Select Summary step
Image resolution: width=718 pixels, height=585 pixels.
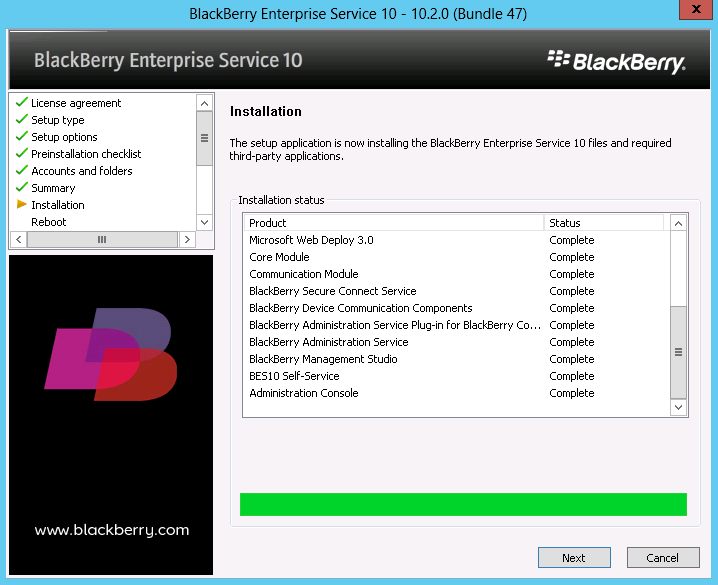(53, 188)
